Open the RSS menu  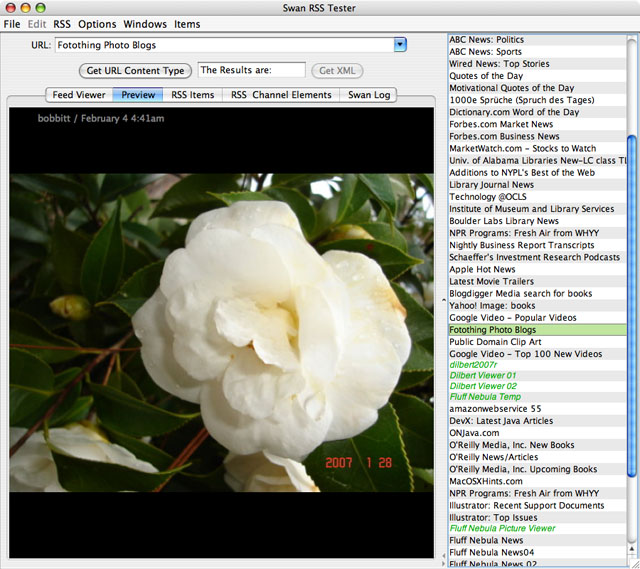(62, 24)
